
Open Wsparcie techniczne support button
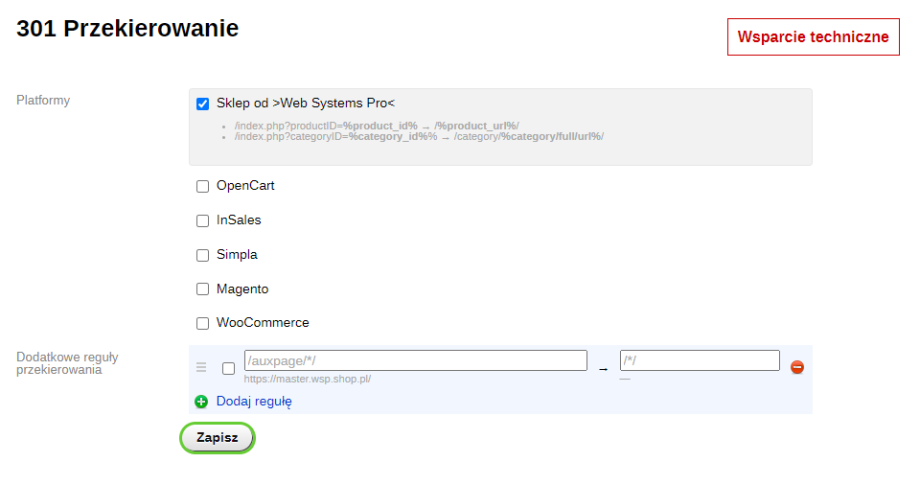click(x=812, y=37)
